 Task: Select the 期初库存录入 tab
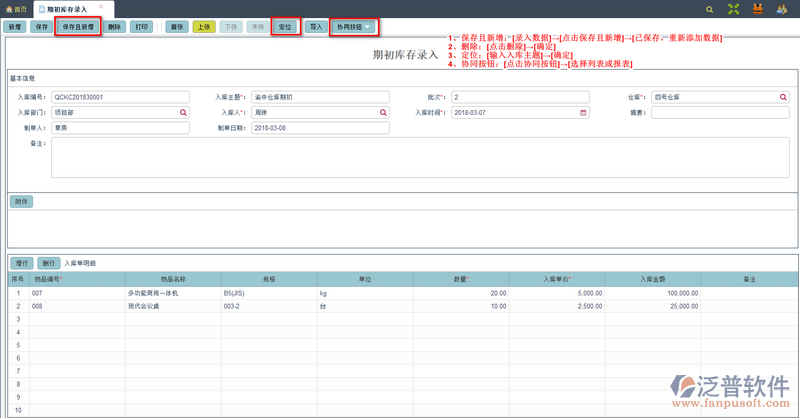pos(66,8)
